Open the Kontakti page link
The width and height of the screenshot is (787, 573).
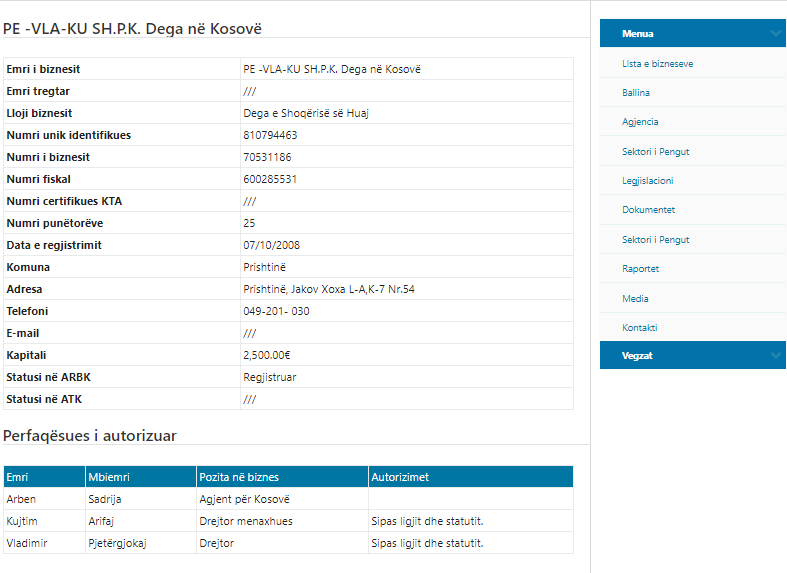[x=639, y=328]
